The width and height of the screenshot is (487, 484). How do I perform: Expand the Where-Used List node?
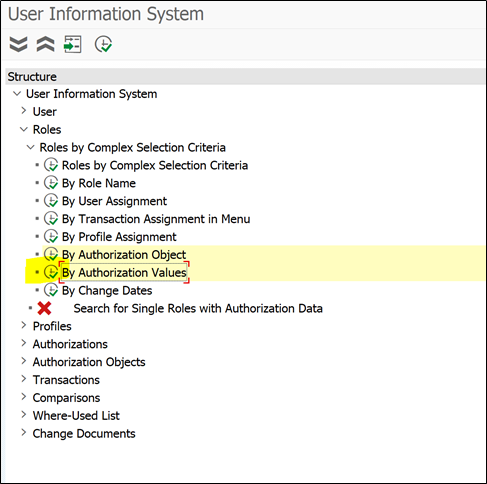24,415
